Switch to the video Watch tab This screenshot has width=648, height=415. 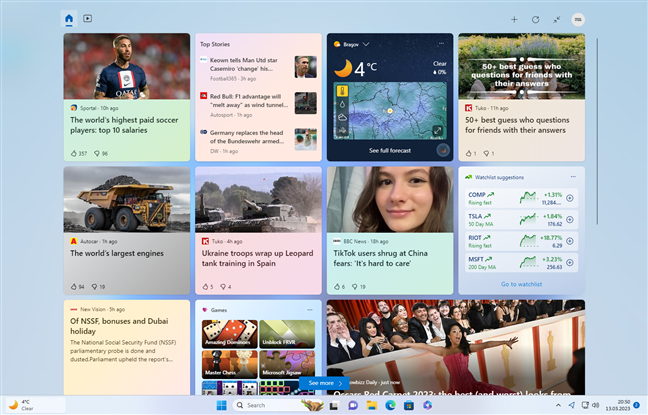coord(88,18)
